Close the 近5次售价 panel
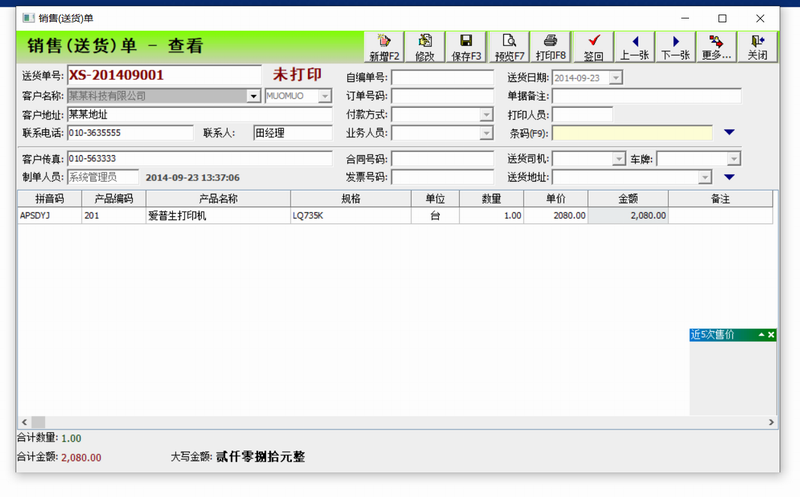 [771, 335]
